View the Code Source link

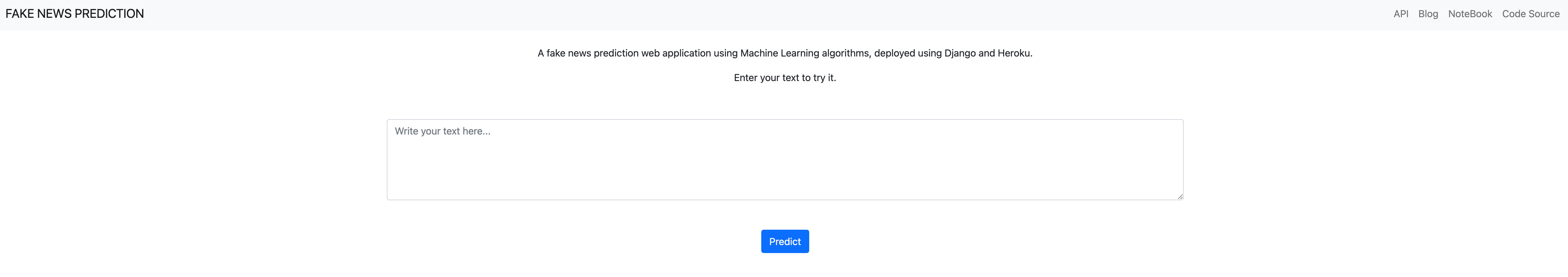coord(1530,14)
